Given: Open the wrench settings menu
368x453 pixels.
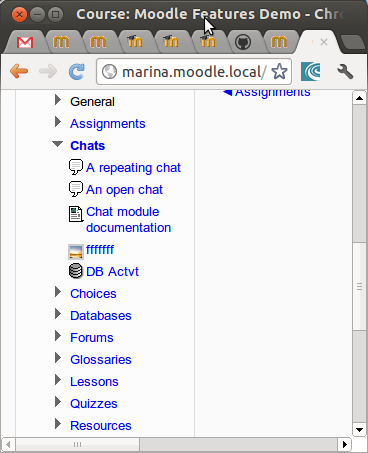Looking at the screenshot, I should point(345,71).
